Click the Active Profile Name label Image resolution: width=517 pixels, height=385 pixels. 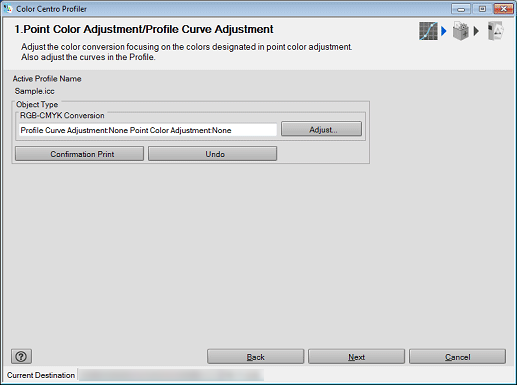tap(47, 79)
